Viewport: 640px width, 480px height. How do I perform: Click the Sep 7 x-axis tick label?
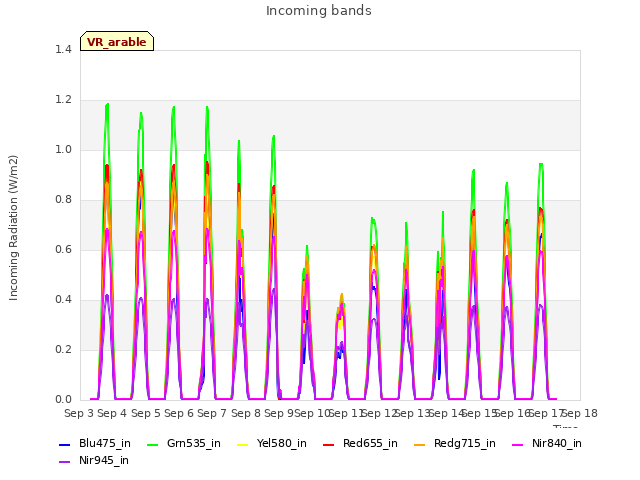coord(212,413)
